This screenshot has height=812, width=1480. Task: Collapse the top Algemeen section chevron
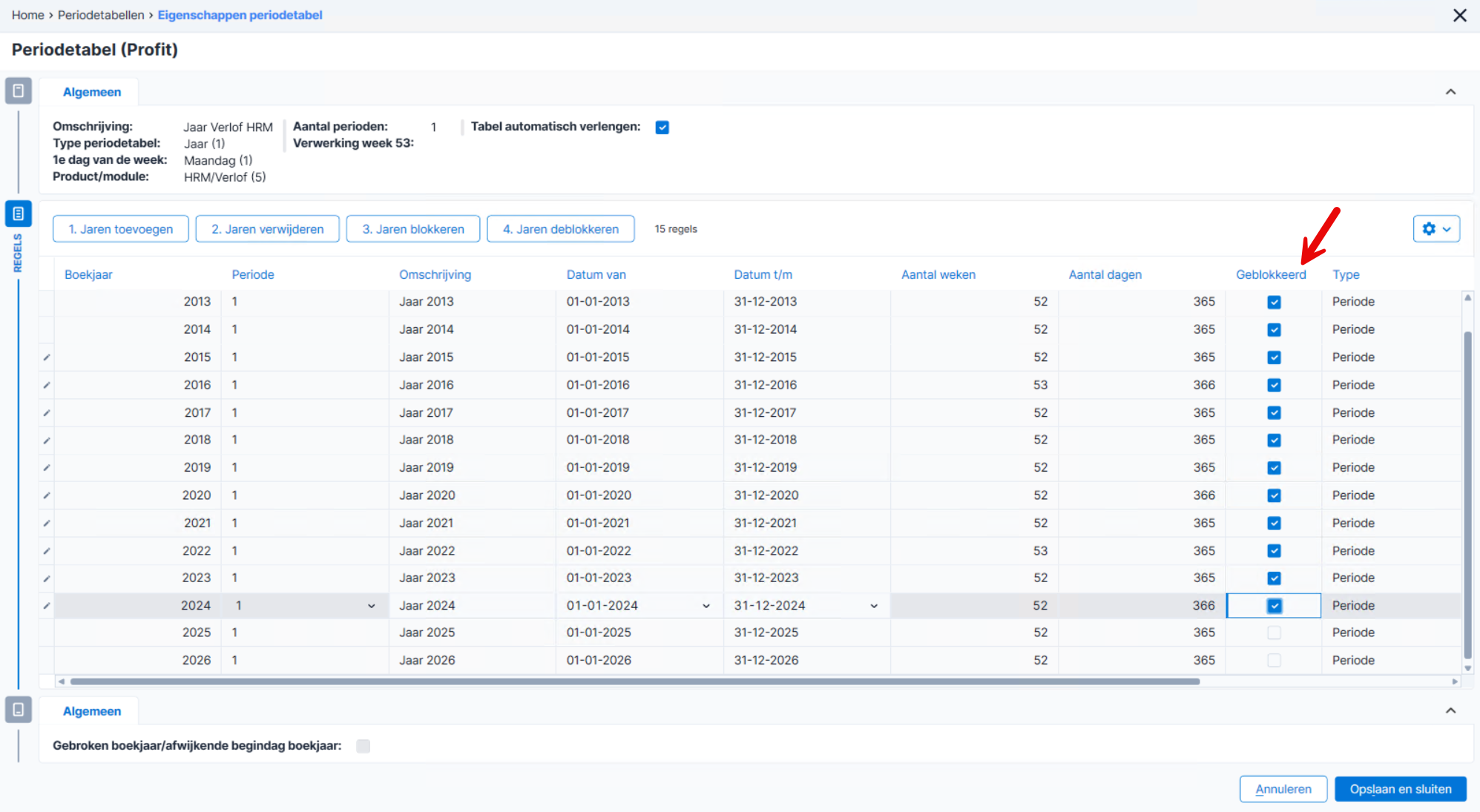[1450, 92]
